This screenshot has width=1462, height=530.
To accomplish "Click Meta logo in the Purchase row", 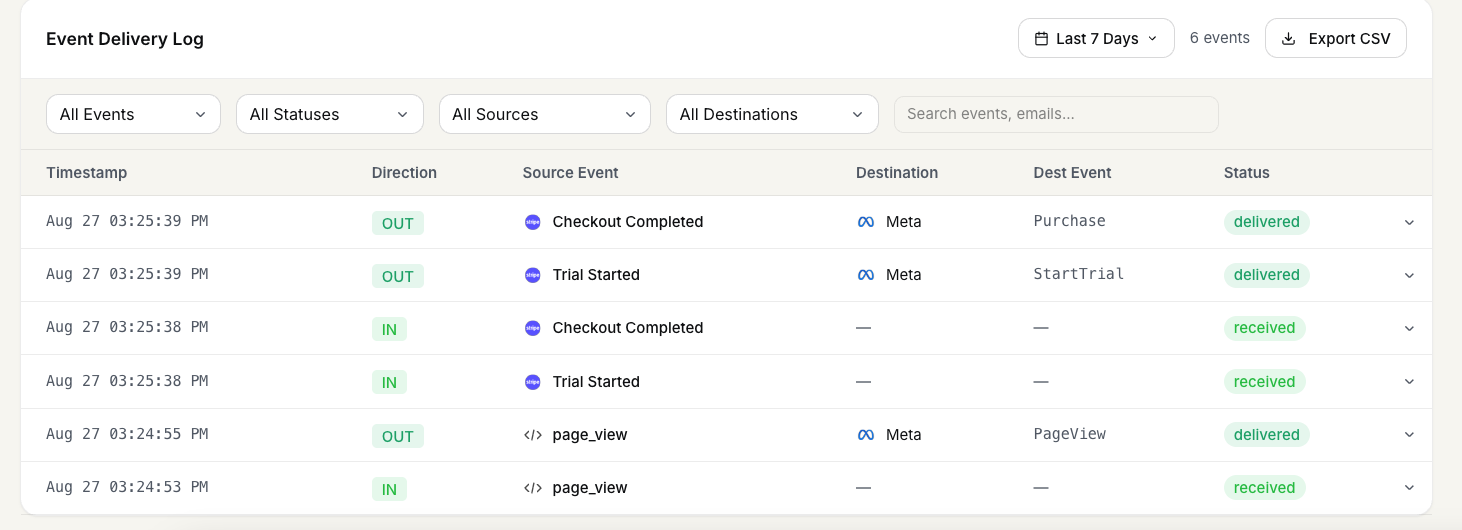I will [866, 222].
